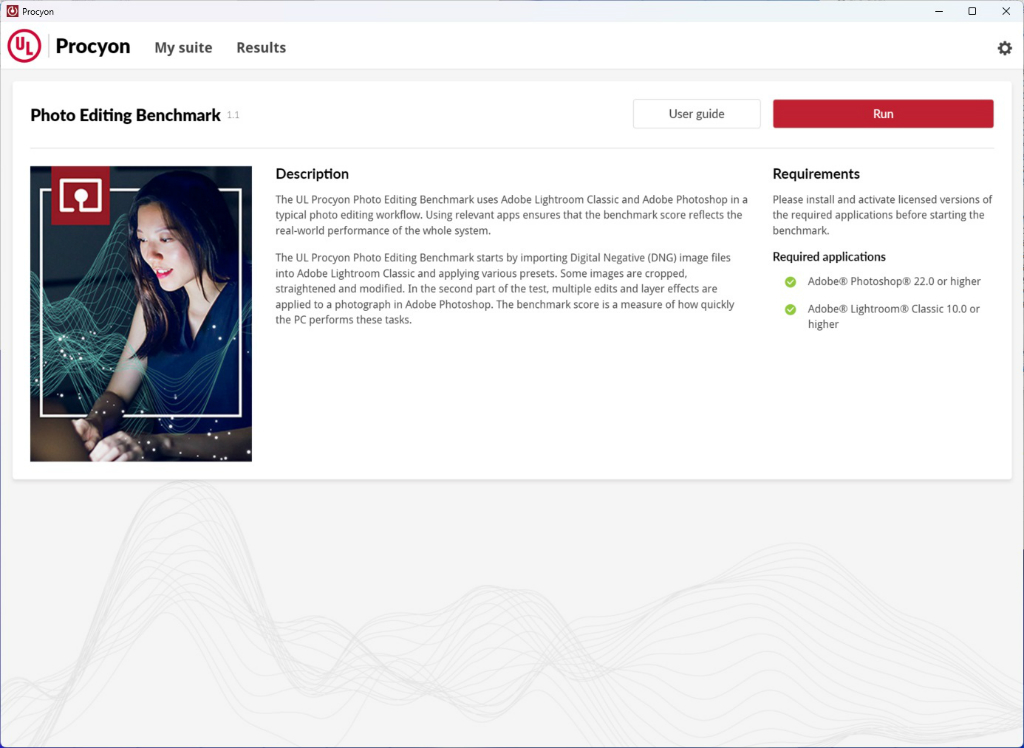Click the 1.1 version label
Image resolution: width=1024 pixels, height=748 pixels.
point(233,115)
